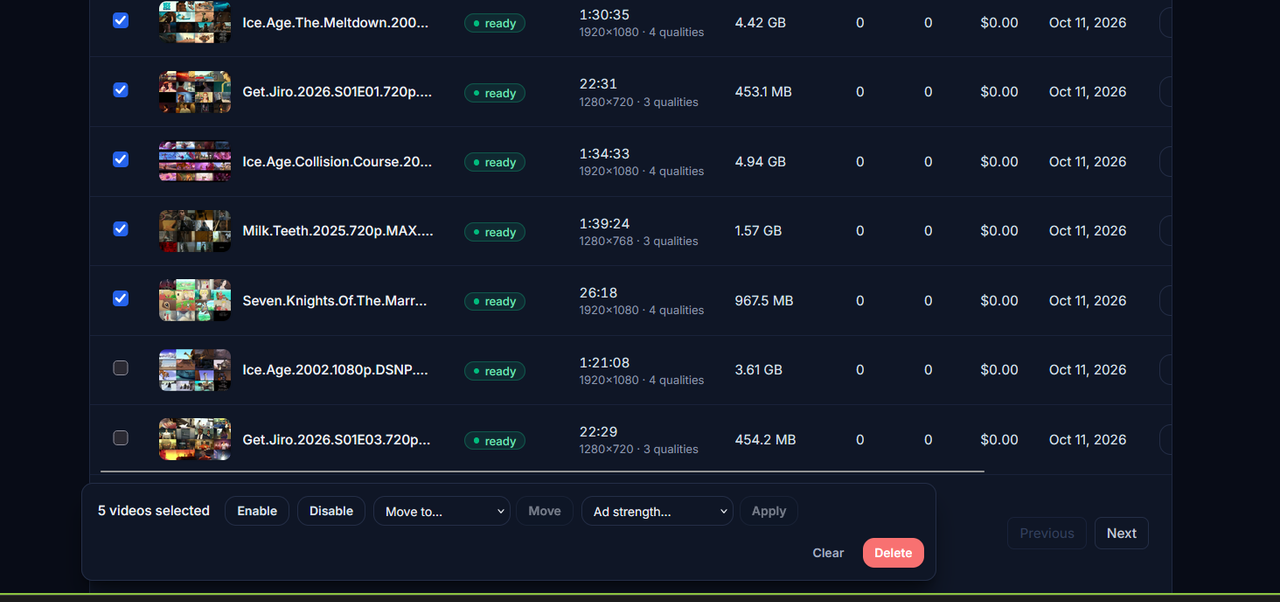Check the Get.Jiro.2026.S01E03 row checkbox
This screenshot has height=602, width=1280.
point(121,437)
